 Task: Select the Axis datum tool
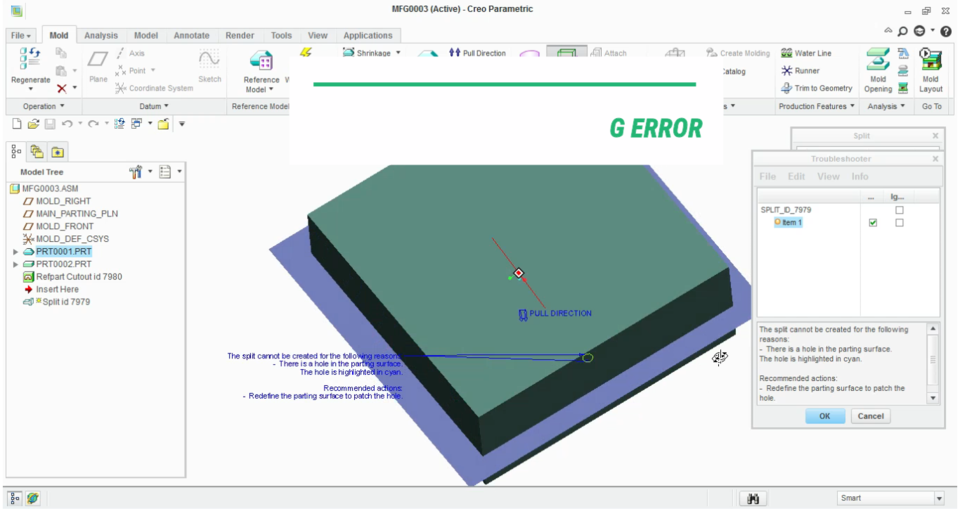(130, 53)
